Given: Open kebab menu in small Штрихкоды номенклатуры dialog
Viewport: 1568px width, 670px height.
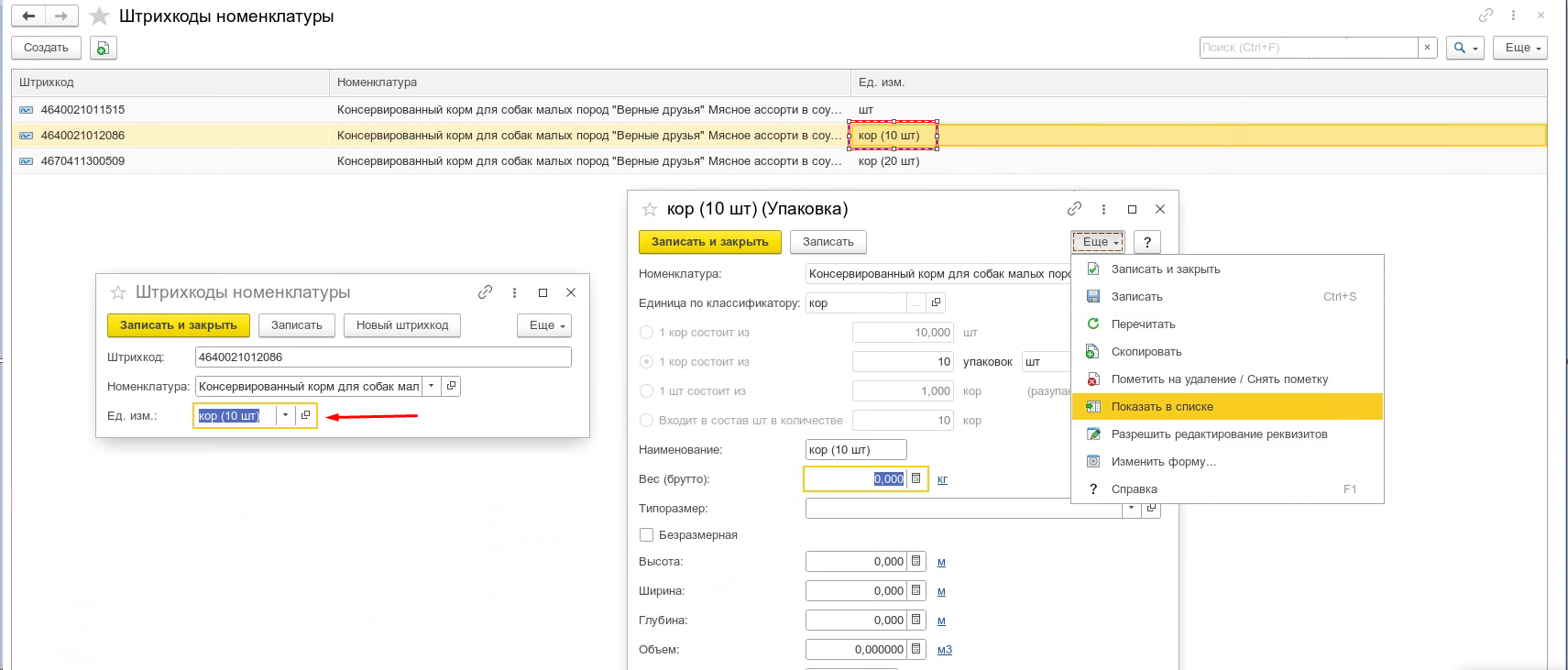Looking at the screenshot, I should point(514,292).
